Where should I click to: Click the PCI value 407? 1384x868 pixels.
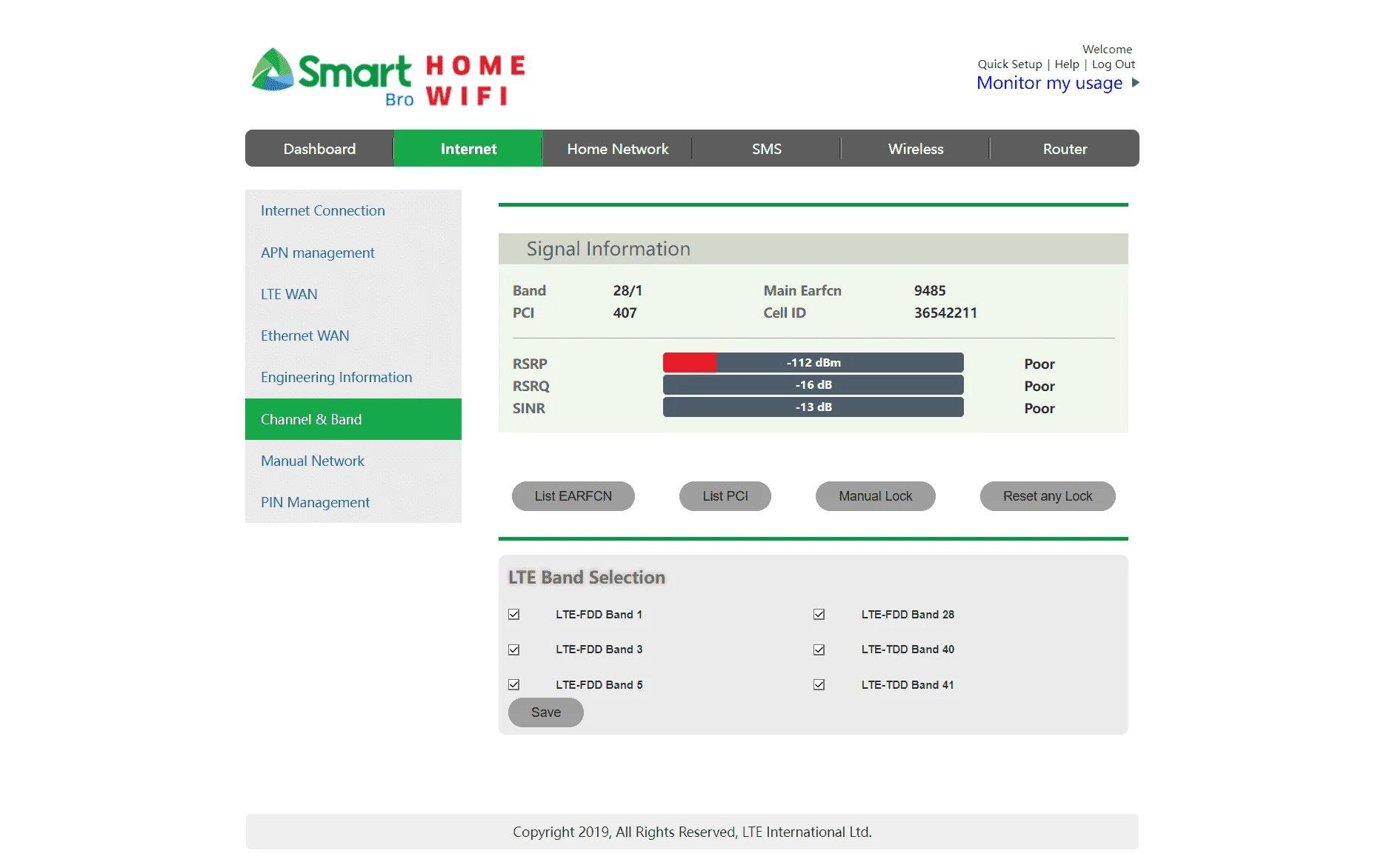[625, 313]
